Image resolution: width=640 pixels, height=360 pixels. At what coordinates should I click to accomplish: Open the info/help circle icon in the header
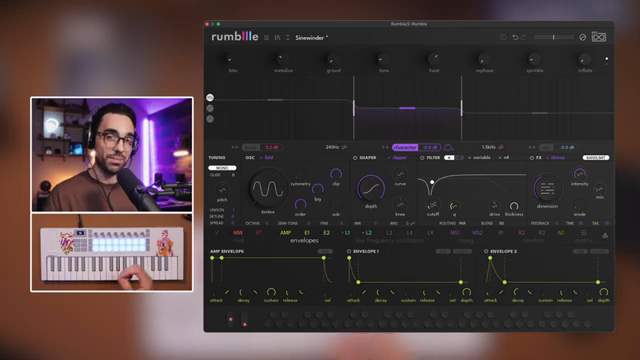click(x=503, y=37)
